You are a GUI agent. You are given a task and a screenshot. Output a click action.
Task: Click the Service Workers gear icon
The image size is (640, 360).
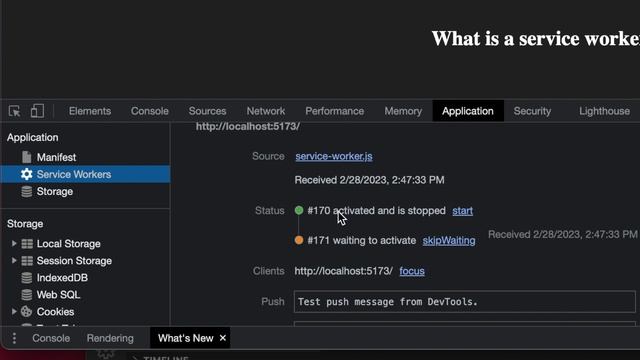click(x=27, y=174)
